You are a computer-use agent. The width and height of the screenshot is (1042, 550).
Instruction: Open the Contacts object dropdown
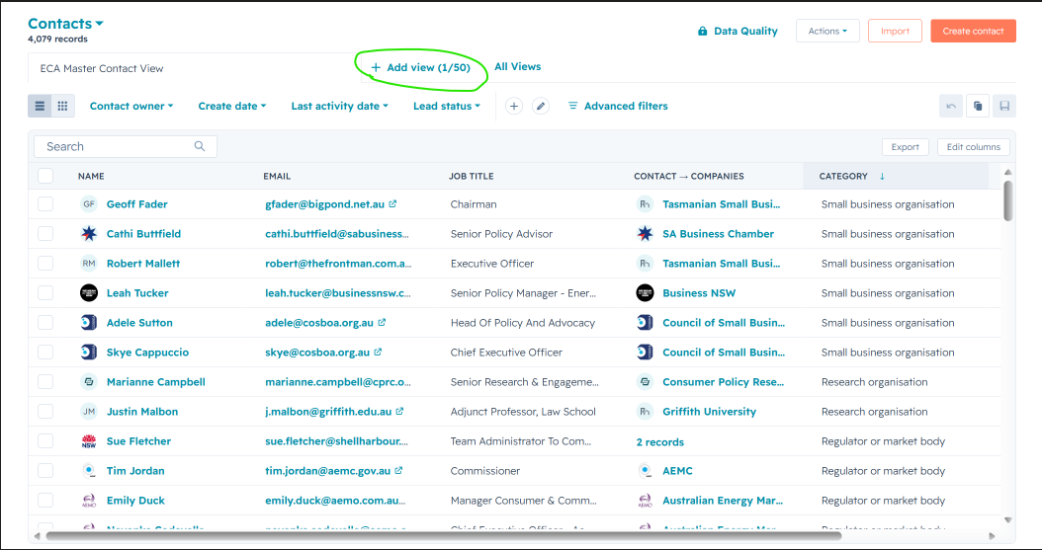(65, 24)
